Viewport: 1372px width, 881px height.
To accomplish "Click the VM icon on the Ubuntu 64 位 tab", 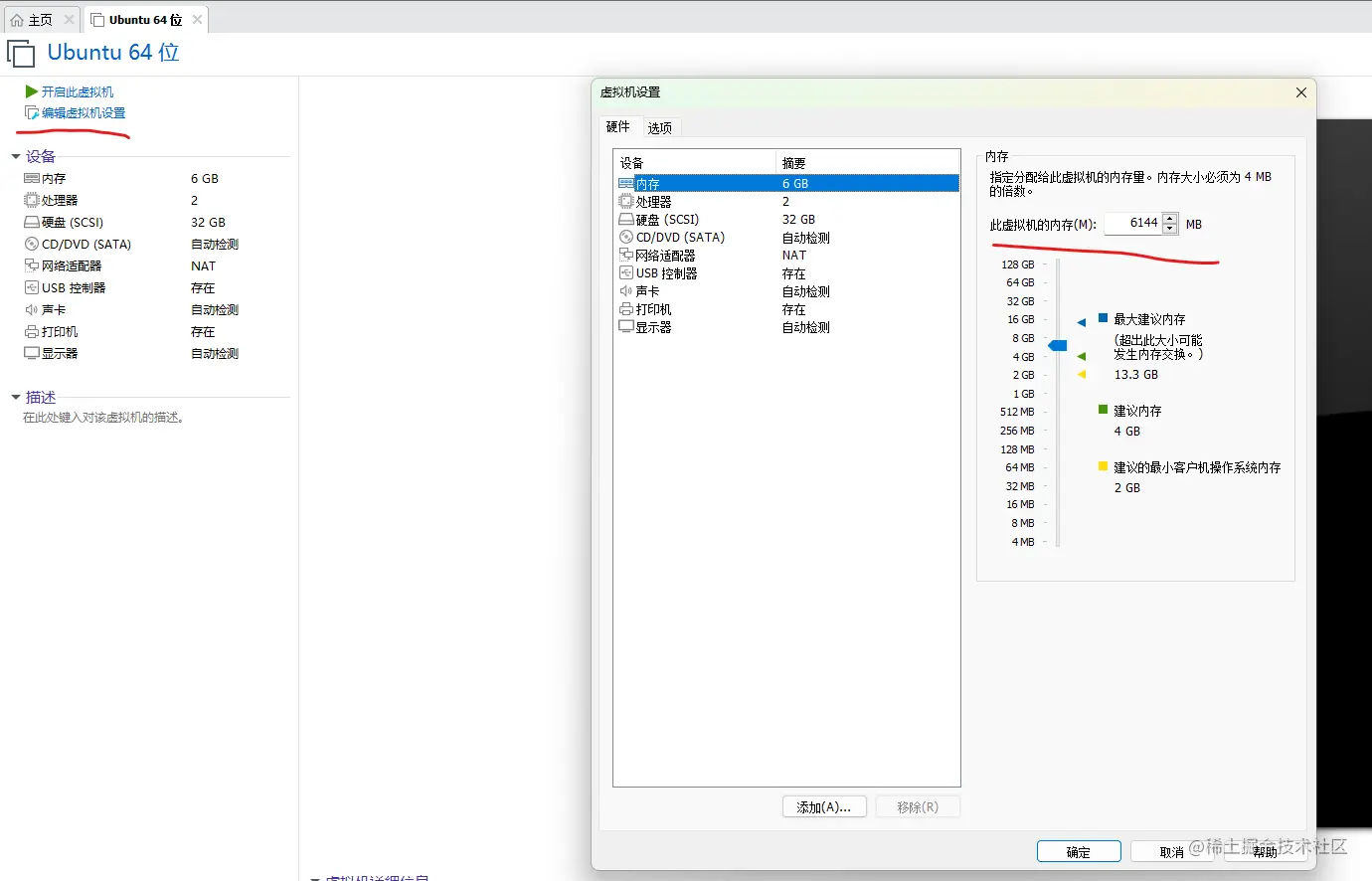I will (x=97, y=20).
